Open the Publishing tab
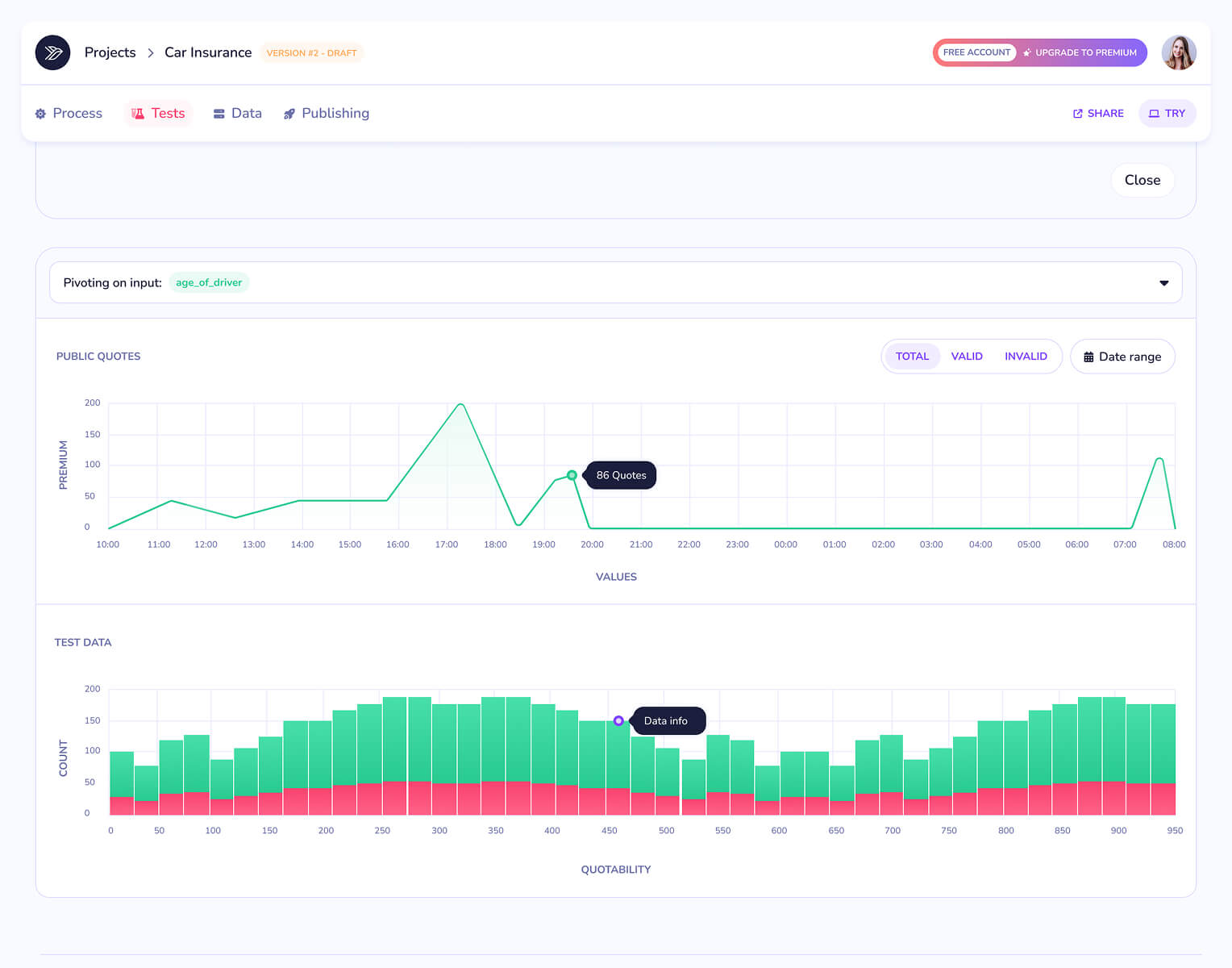 point(327,114)
